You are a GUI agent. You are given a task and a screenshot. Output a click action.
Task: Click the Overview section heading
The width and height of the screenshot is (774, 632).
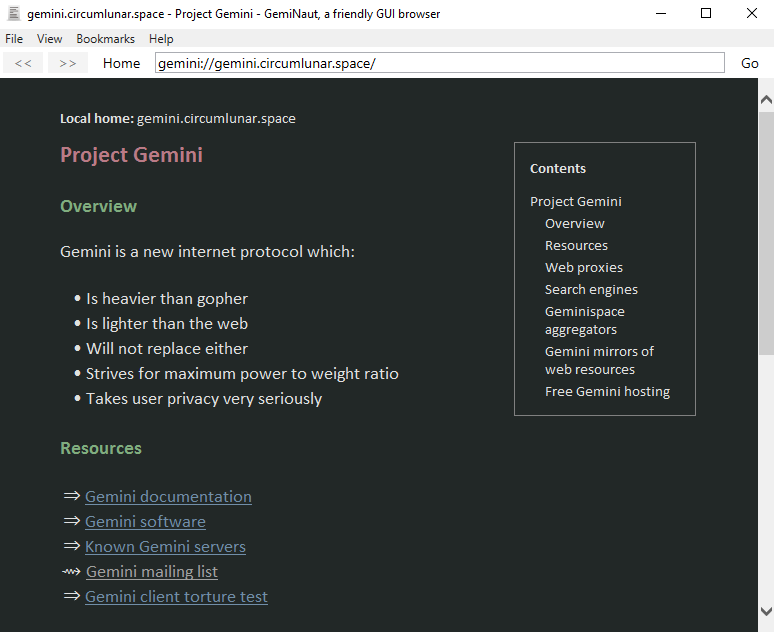(98, 206)
